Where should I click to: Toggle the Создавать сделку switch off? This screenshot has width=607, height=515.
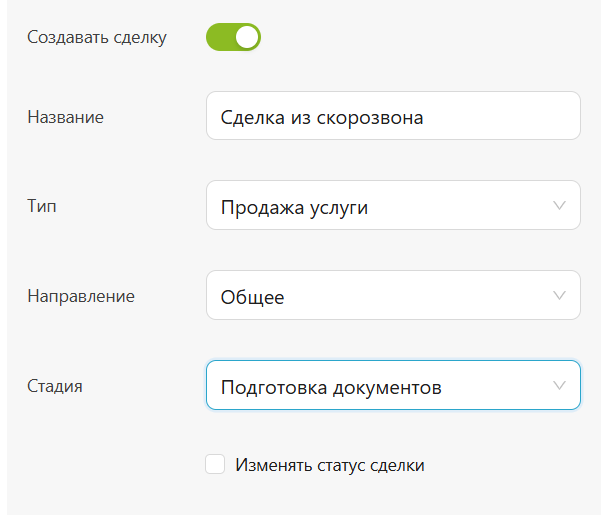click(x=233, y=38)
